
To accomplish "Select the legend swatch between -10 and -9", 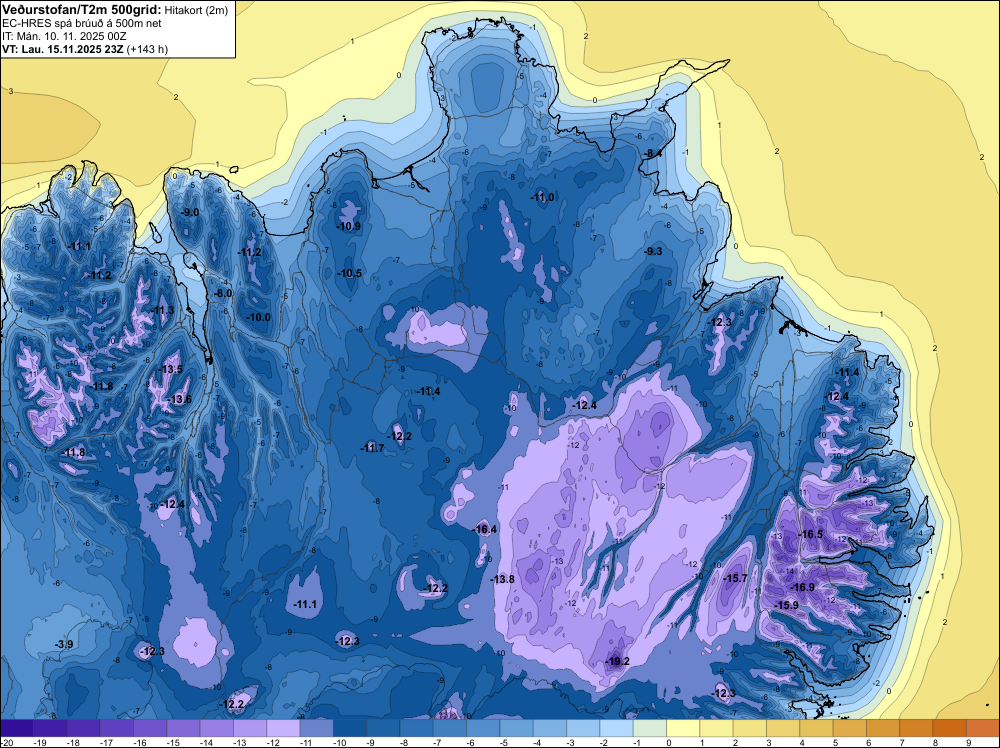I will click(350, 728).
